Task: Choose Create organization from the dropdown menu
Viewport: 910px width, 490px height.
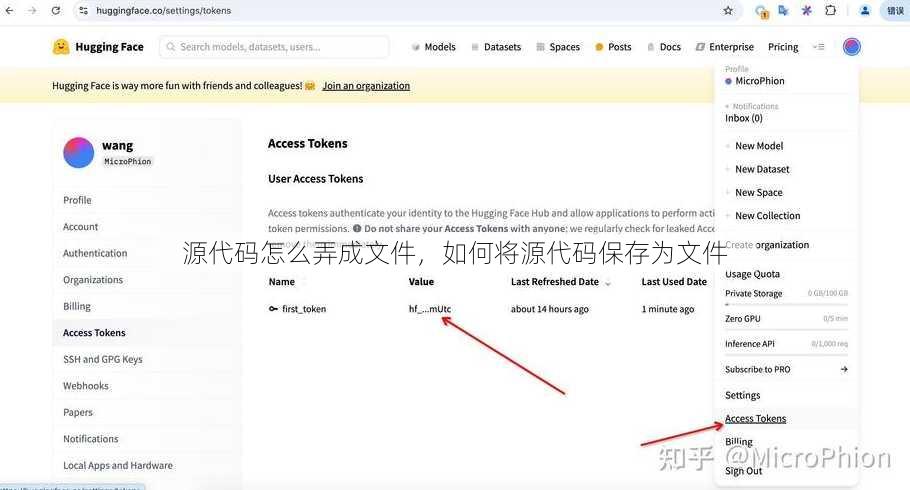Action: [x=767, y=245]
